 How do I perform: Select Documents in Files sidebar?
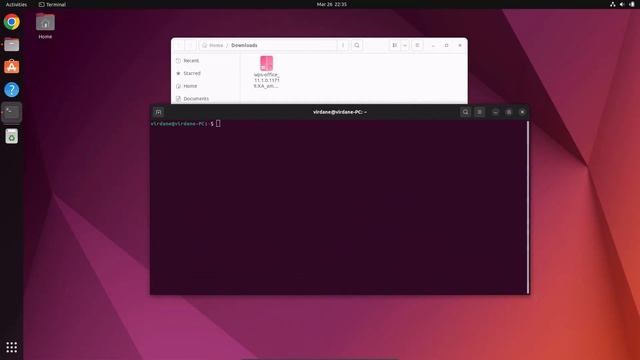205,99
